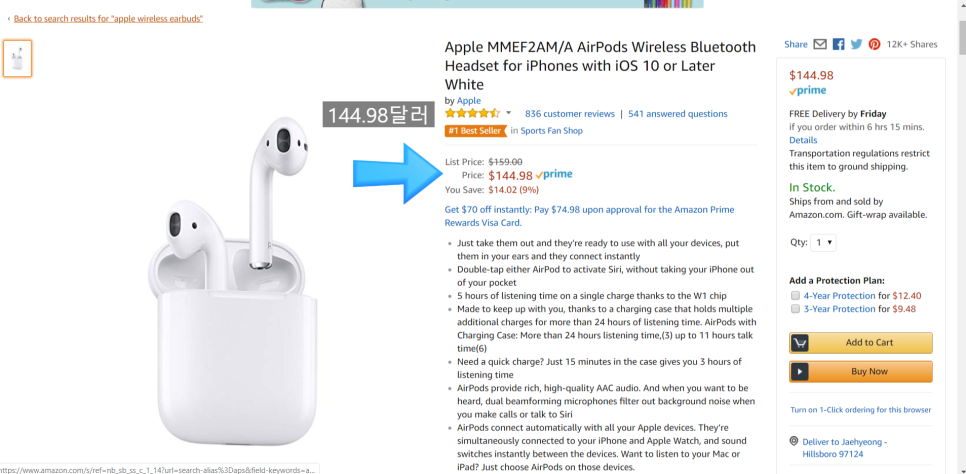Click the #1 Best Seller badge
Screen dimensions: 966x474
[x=475, y=131]
